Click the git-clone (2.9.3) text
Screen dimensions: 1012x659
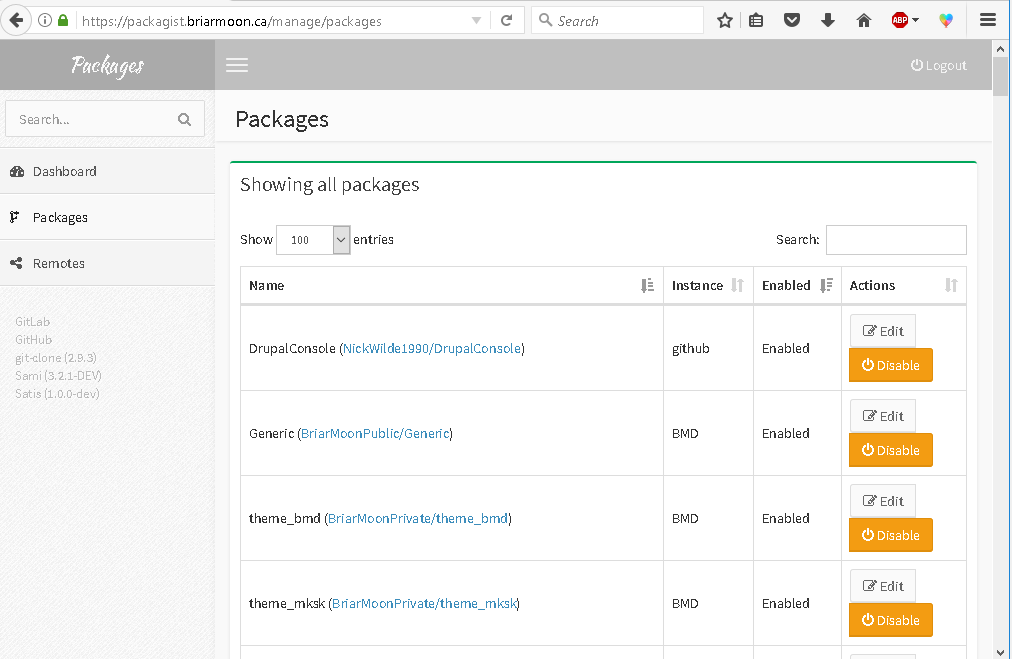click(x=56, y=358)
